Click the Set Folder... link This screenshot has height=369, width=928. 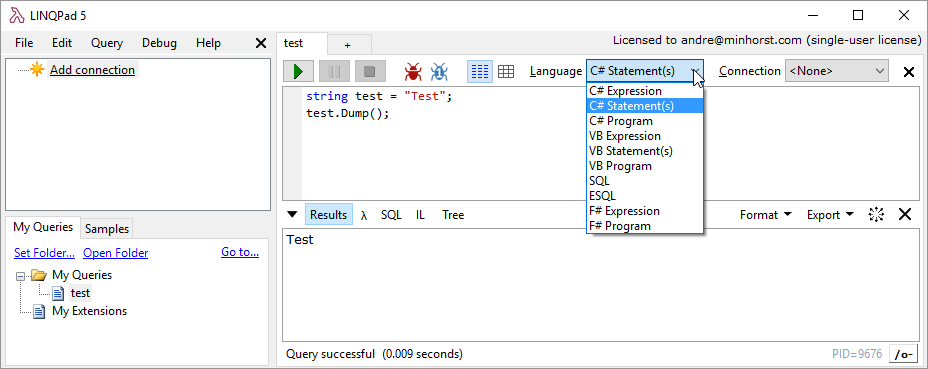click(44, 253)
